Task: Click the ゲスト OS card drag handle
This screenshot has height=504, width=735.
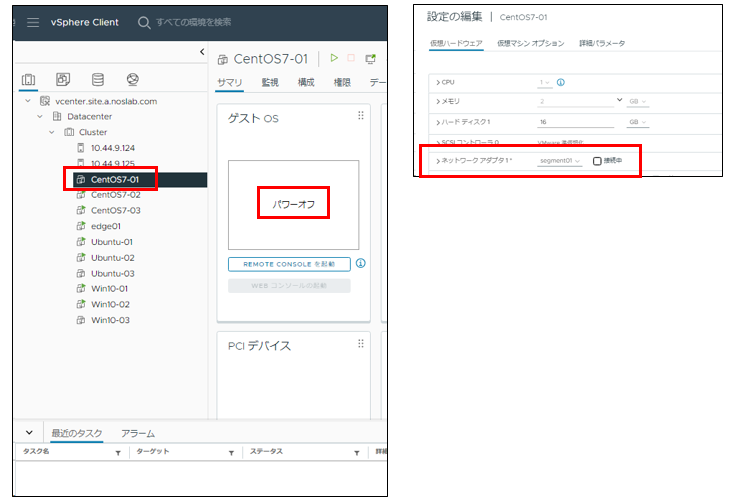Action: (361, 115)
